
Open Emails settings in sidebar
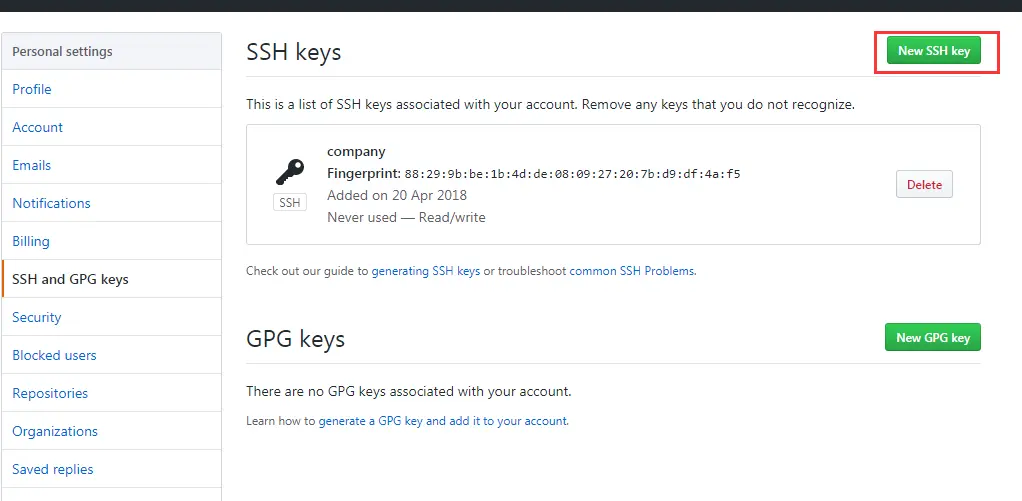coord(32,165)
